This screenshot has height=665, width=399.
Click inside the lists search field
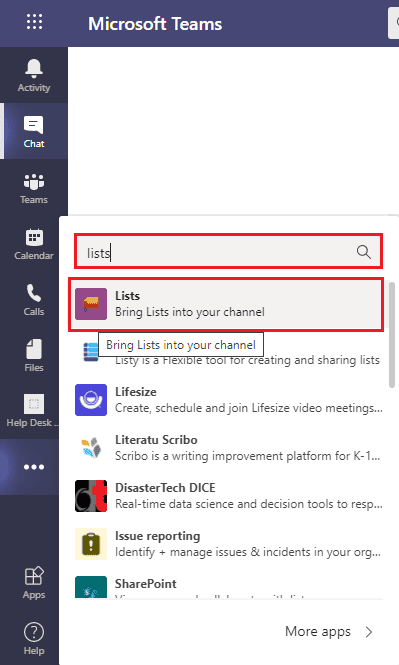click(229, 251)
